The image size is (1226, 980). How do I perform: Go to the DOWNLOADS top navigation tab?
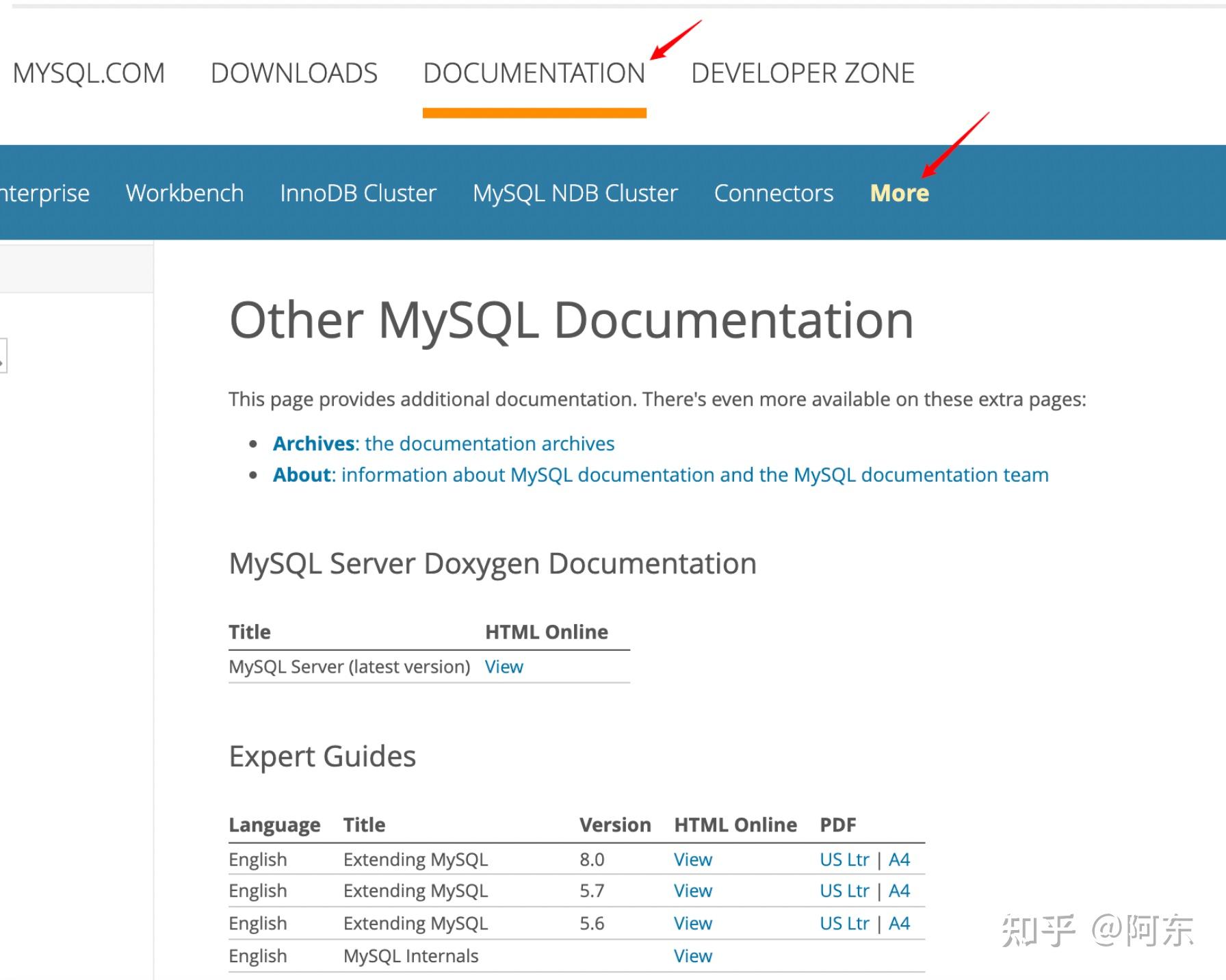point(294,73)
